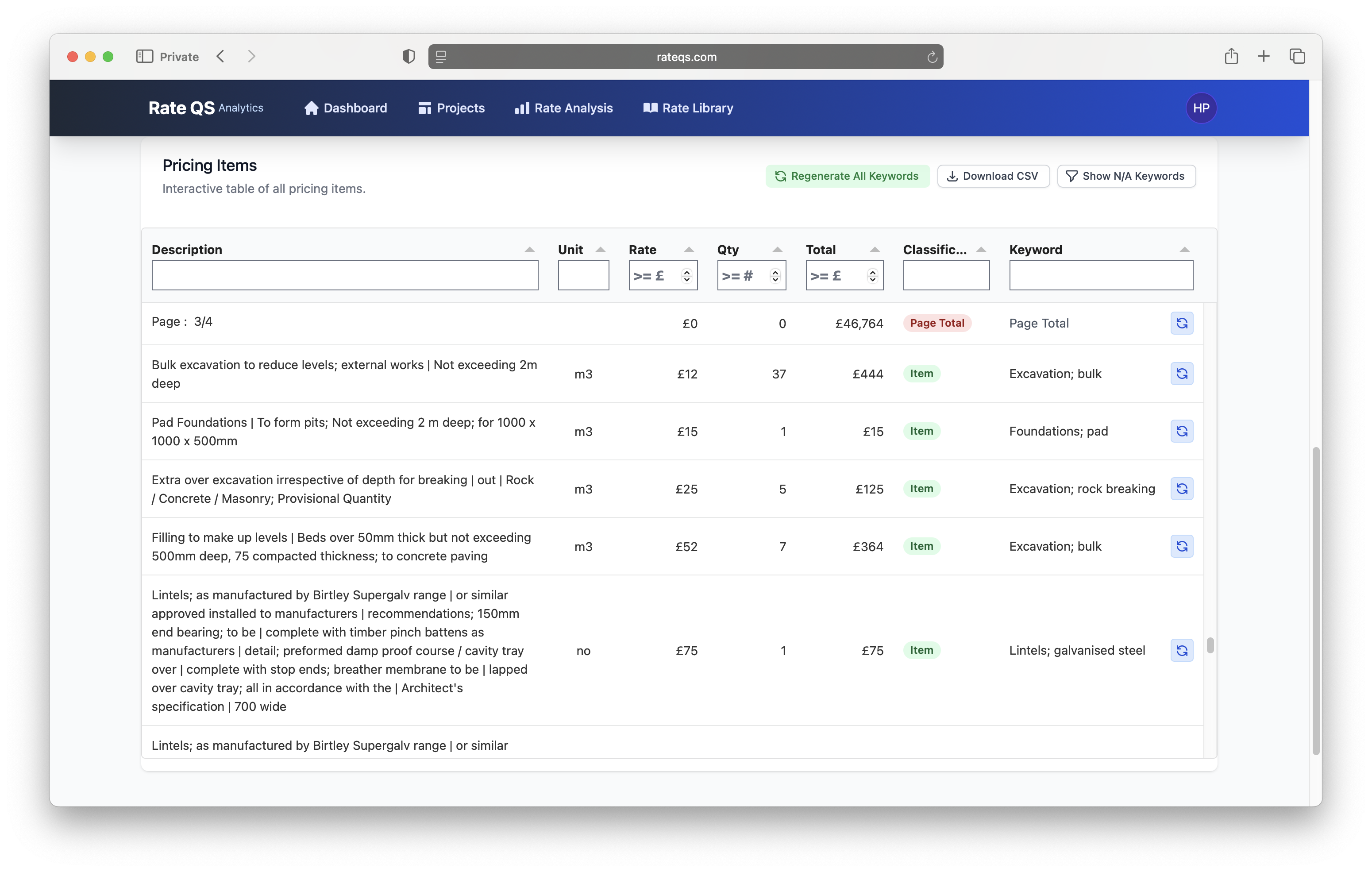The width and height of the screenshot is (1372, 872).
Task: Click the Rate filter stepper arrows
Action: point(686,275)
